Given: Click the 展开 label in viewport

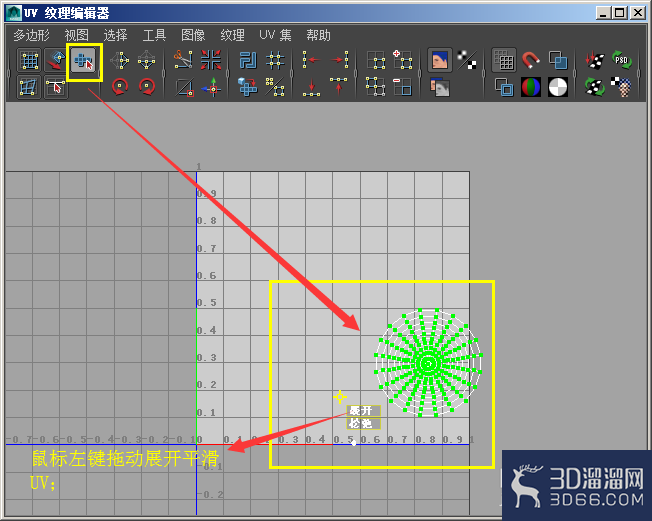Looking at the screenshot, I should click(363, 411).
